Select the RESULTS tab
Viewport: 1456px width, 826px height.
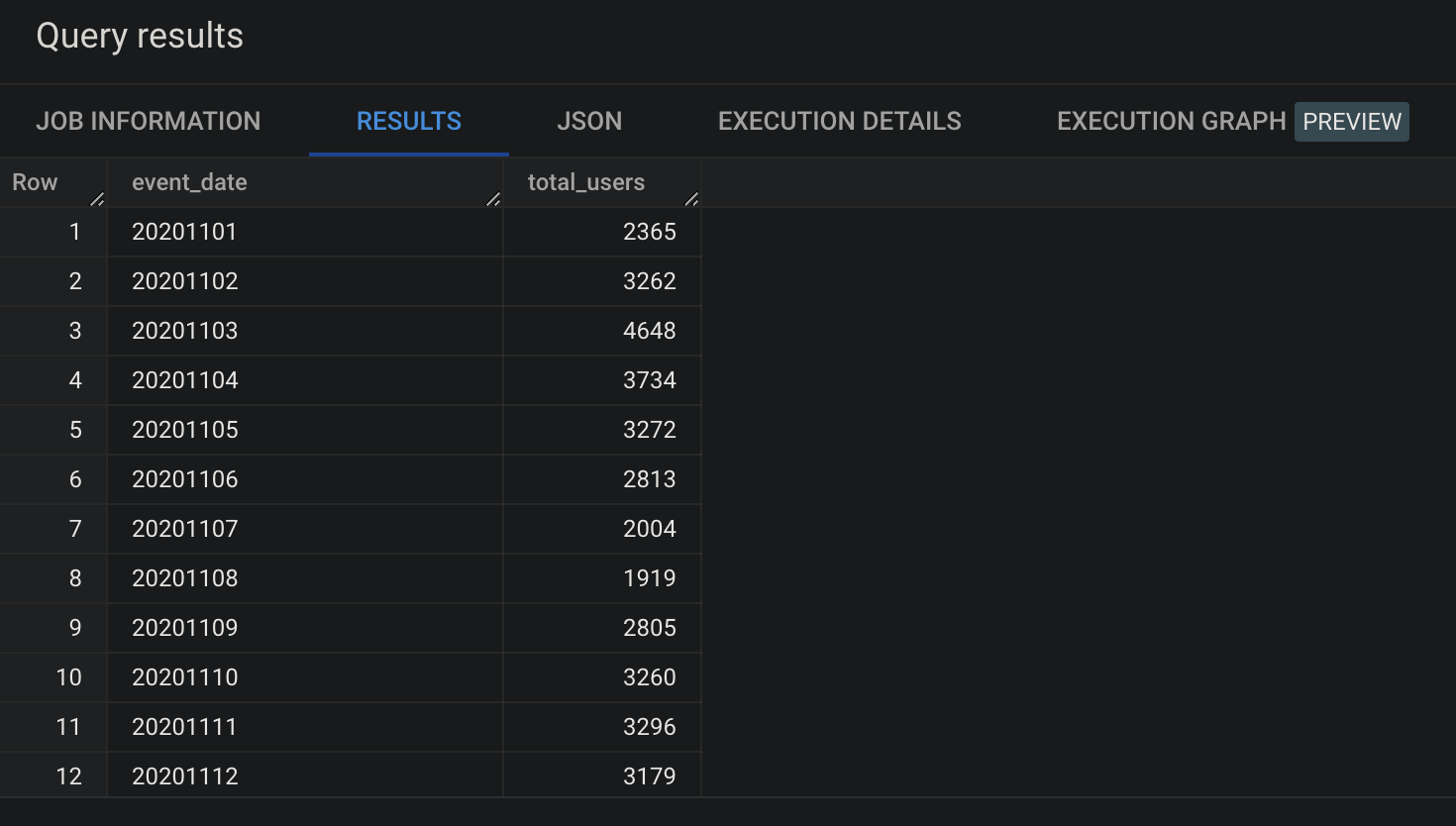click(x=409, y=121)
